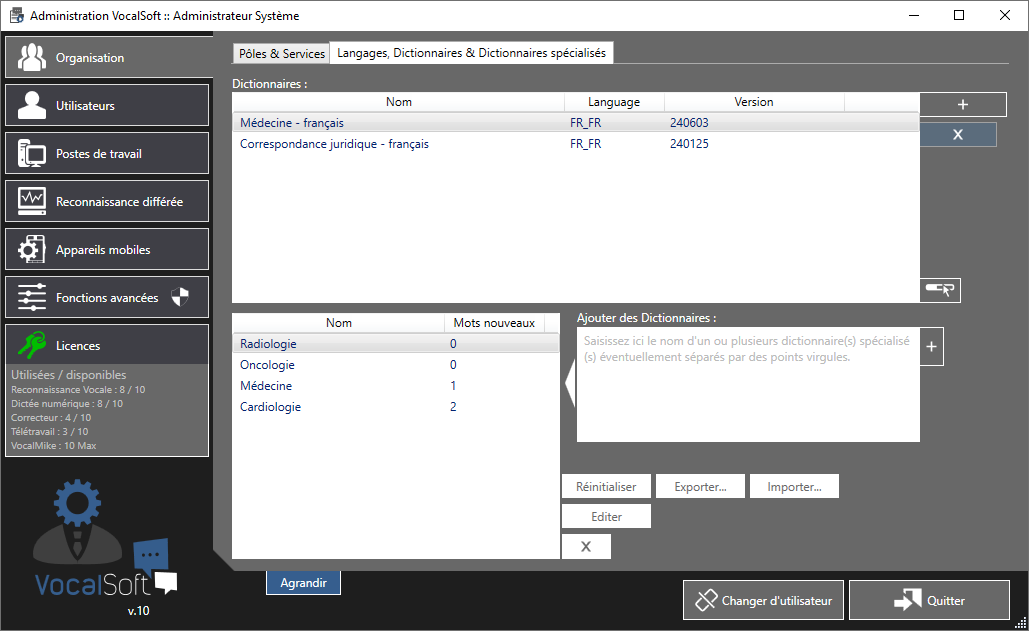Select the Langages, Dictionnaires & Dictionnaires spécialisés tab
1029x631 pixels.
click(x=471, y=52)
